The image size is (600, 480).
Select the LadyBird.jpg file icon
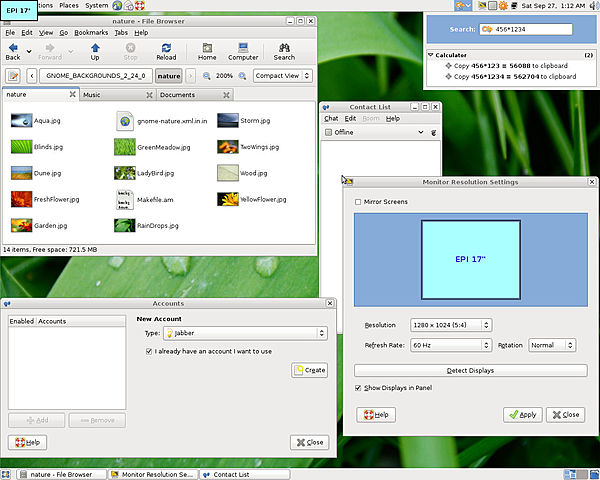pos(125,173)
